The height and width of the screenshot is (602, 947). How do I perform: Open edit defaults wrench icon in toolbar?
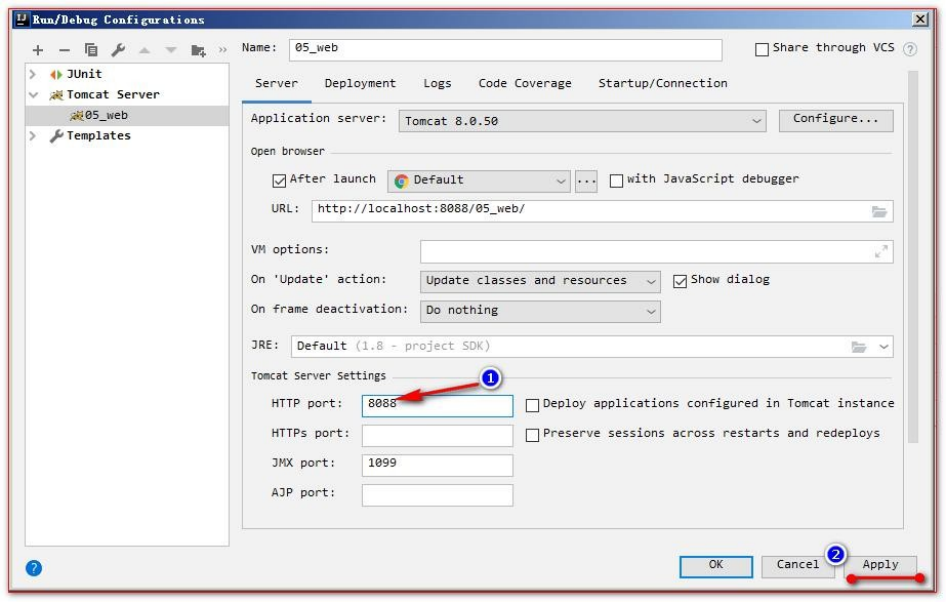tap(118, 50)
